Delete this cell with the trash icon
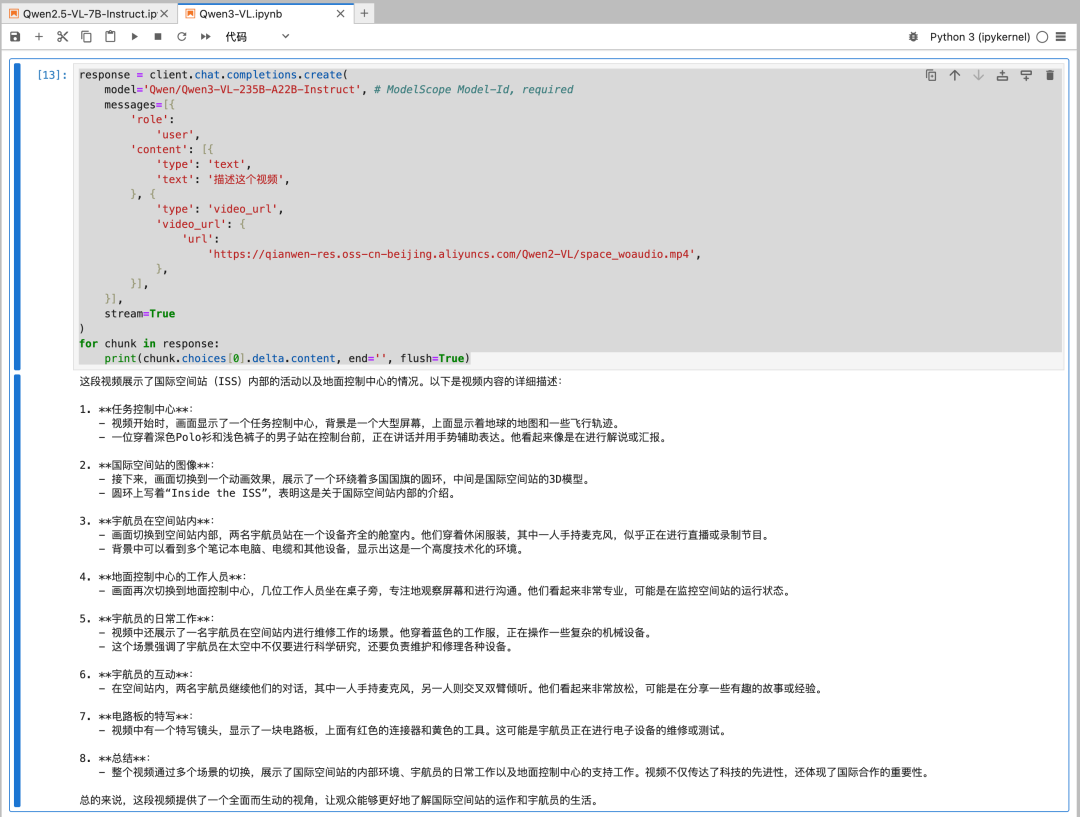Image resolution: width=1080 pixels, height=817 pixels. (1050, 75)
